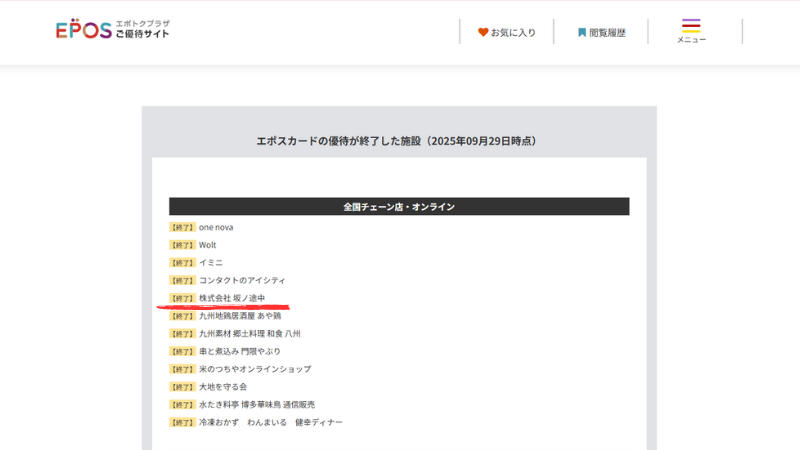Click the 大地を守る会 entry
This screenshot has height=450, width=800.
(223, 387)
